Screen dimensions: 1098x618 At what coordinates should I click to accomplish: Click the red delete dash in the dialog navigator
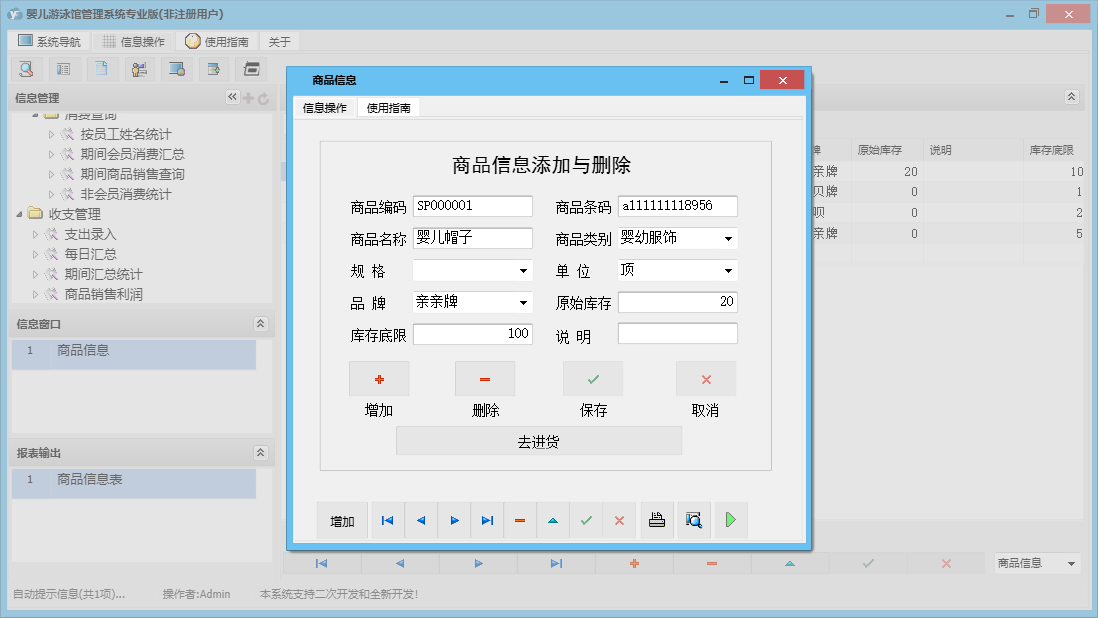coord(520,520)
